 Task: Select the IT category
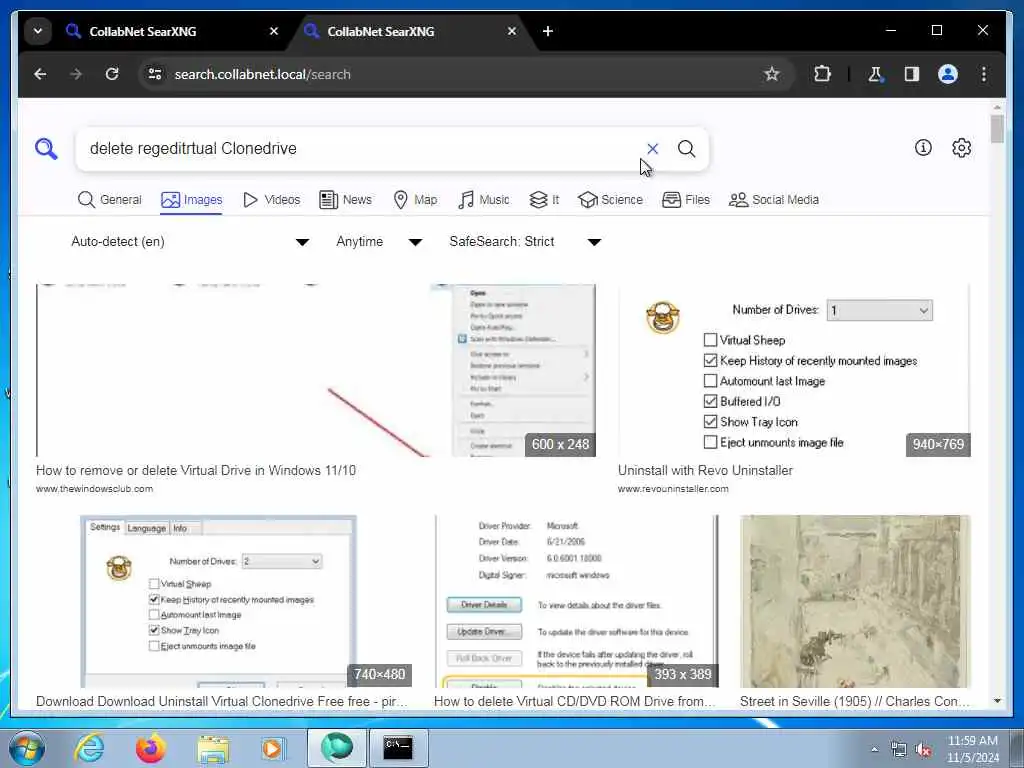point(544,200)
